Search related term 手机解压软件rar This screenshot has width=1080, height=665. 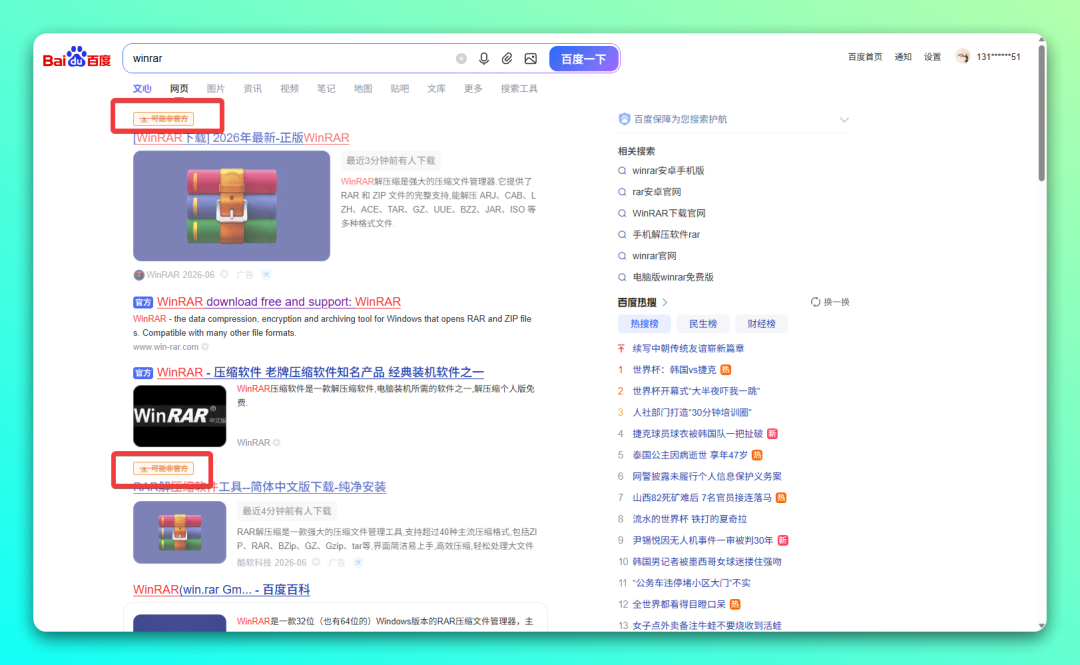point(666,234)
